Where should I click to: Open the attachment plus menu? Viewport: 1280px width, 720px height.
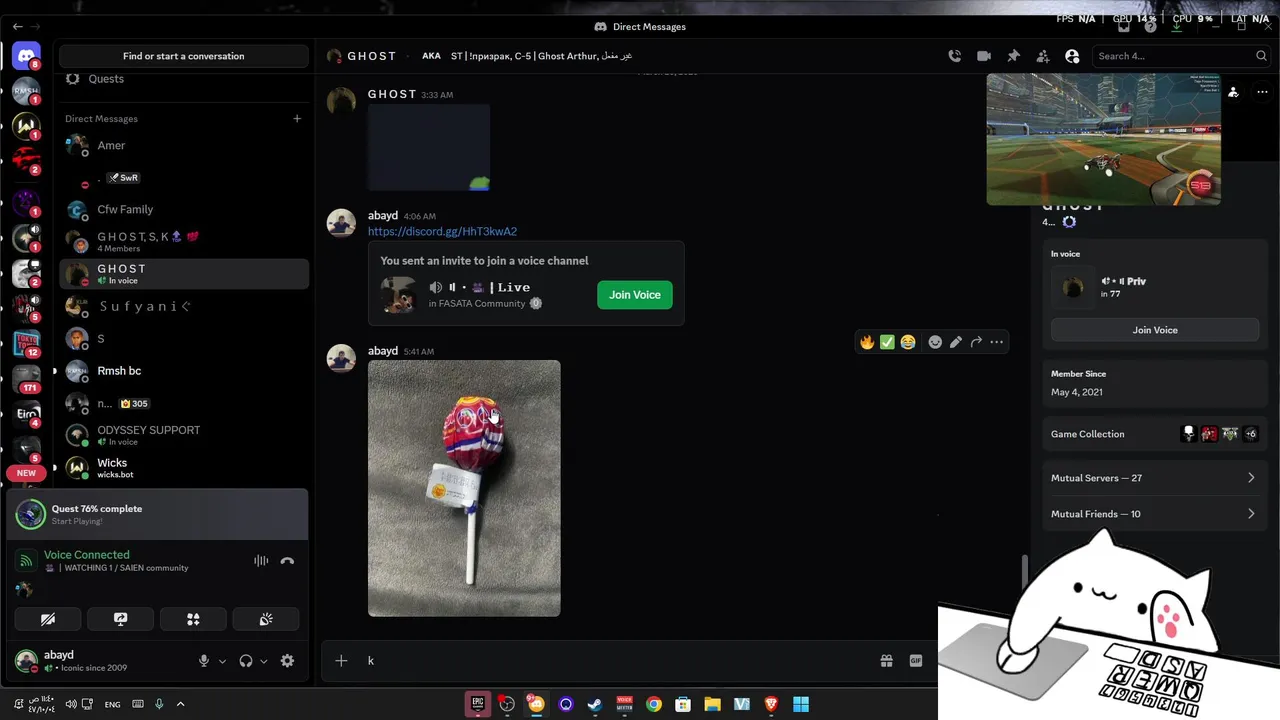341,660
